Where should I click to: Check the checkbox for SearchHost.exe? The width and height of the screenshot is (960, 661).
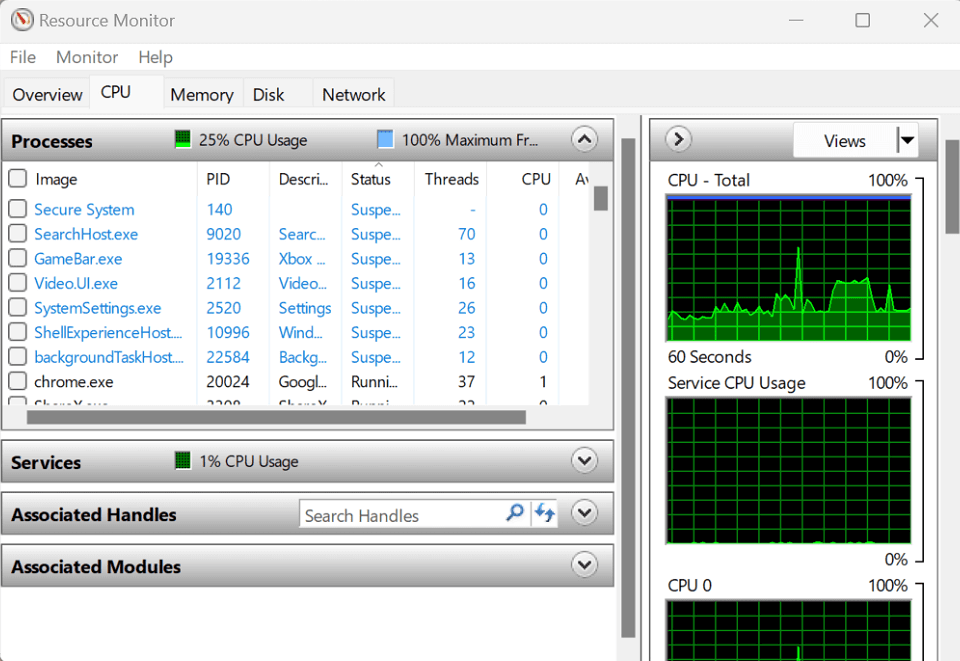pyautogui.click(x=17, y=234)
